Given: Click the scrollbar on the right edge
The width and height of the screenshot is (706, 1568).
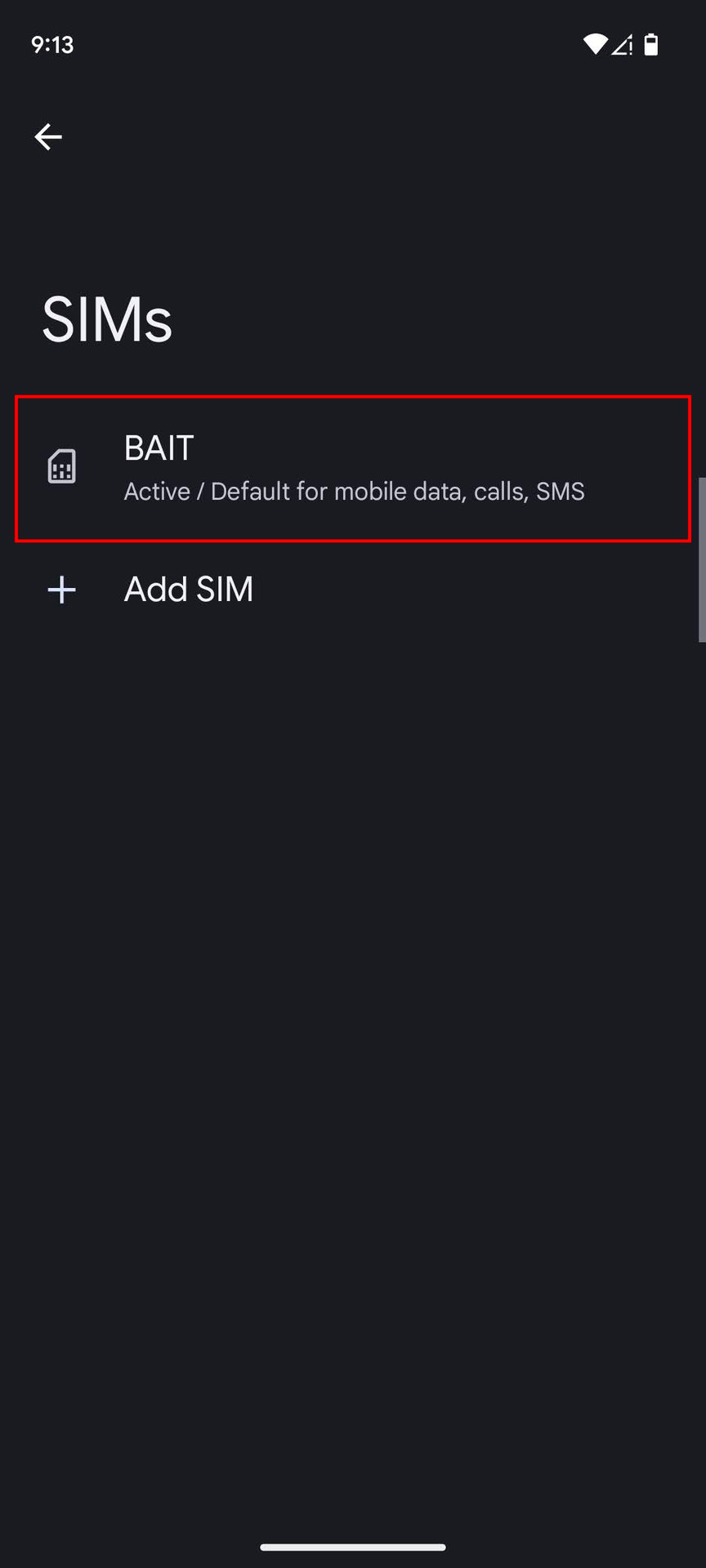Looking at the screenshot, I should point(701,559).
